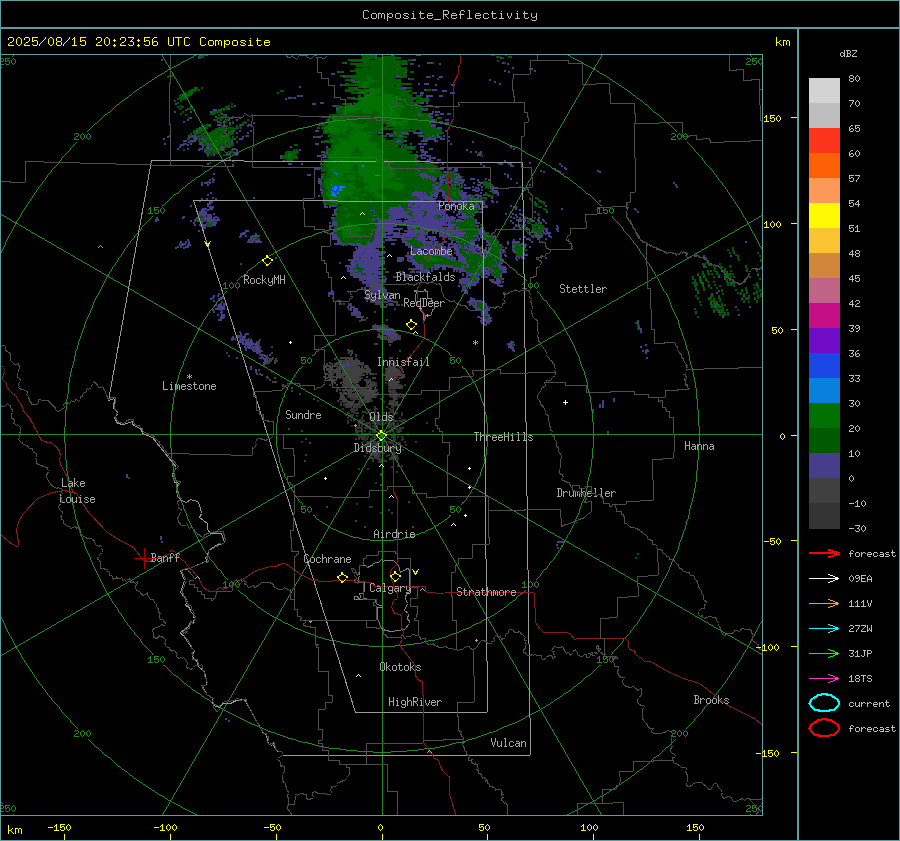Viewport: 900px width, 841px height.
Task: Select the magenta 39–42 dBZ swatch
Action: [x=824, y=316]
